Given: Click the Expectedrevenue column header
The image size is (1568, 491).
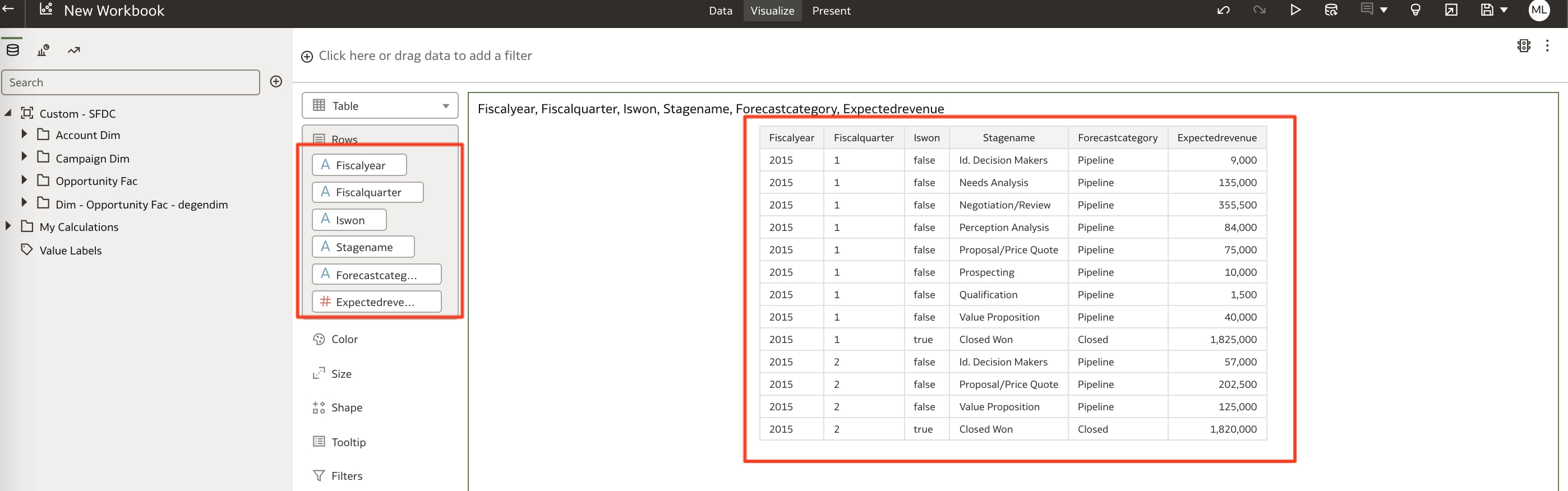Looking at the screenshot, I should [x=1217, y=137].
